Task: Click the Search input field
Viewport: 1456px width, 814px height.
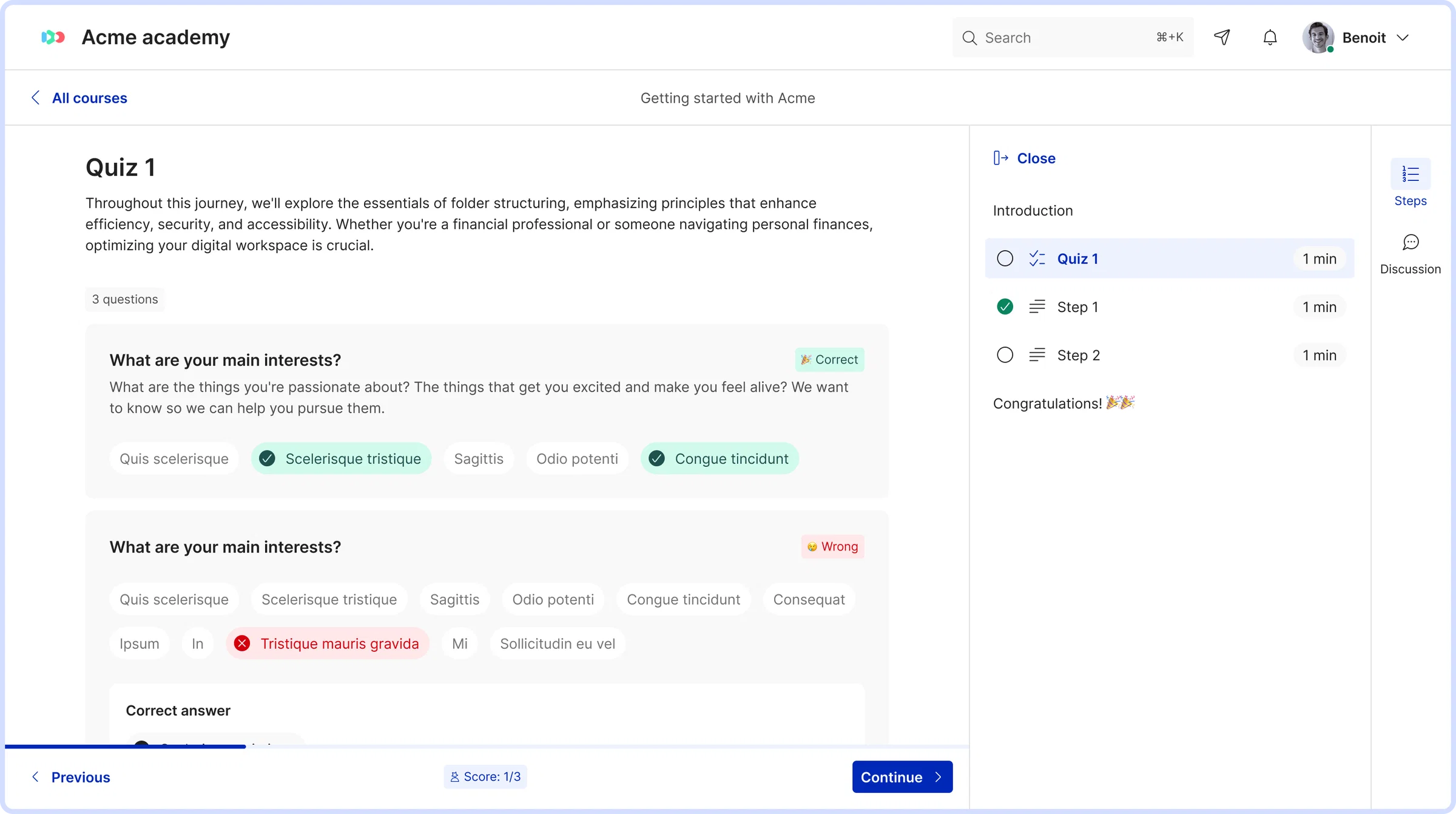Action: (x=1073, y=38)
